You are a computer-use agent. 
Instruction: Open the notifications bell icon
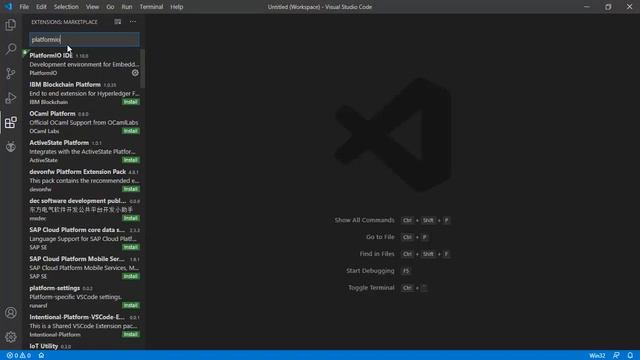[x=630, y=356]
